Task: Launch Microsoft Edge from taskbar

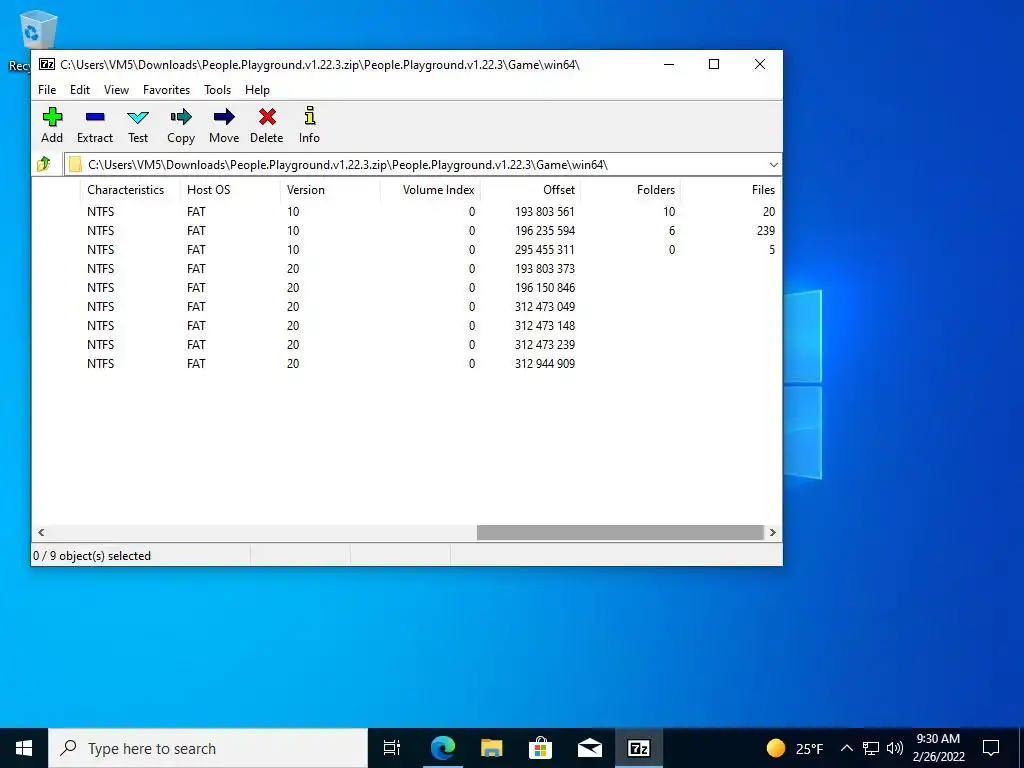Action: coord(442,748)
